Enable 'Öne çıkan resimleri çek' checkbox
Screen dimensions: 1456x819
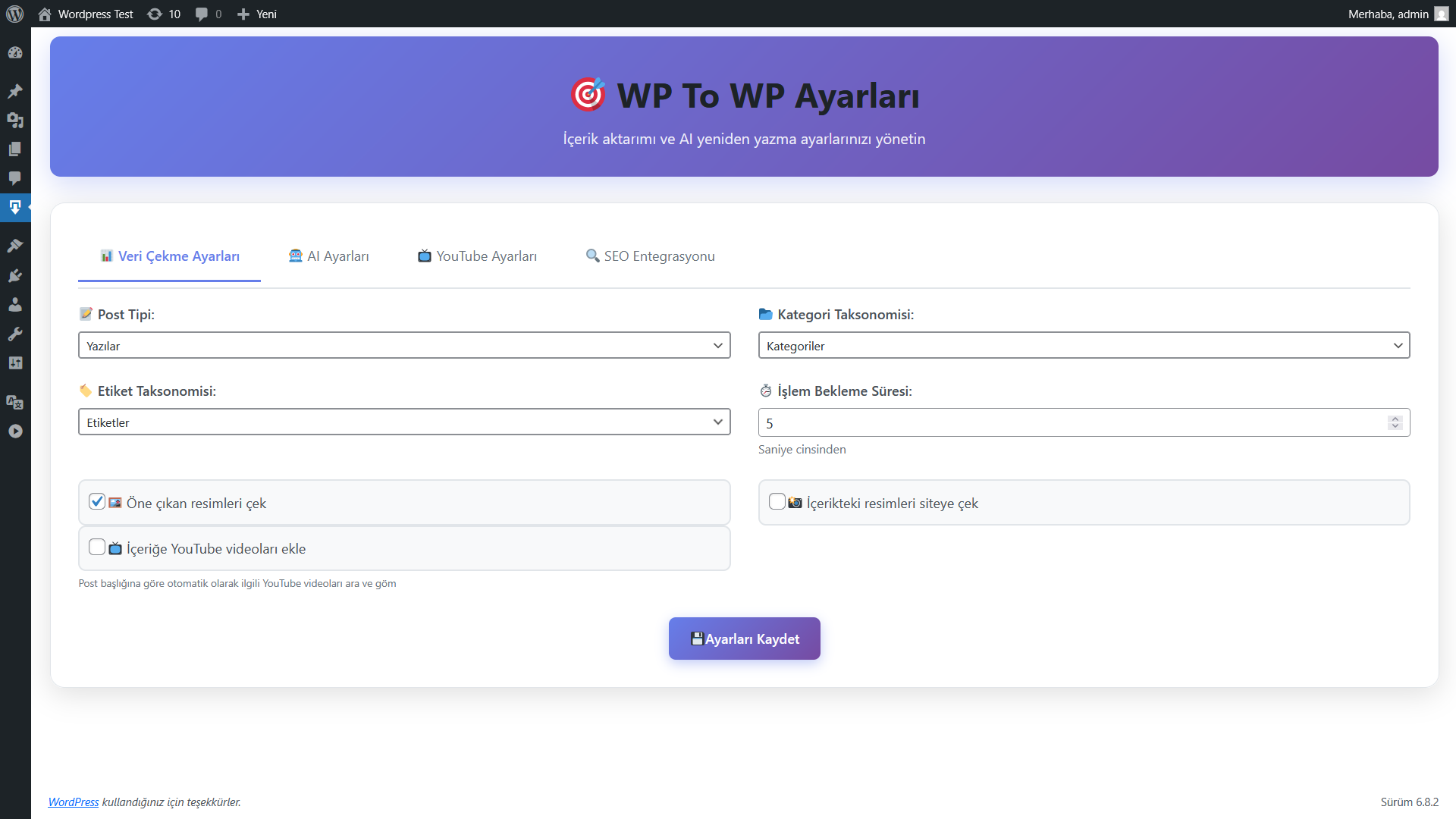tap(97, 502)
